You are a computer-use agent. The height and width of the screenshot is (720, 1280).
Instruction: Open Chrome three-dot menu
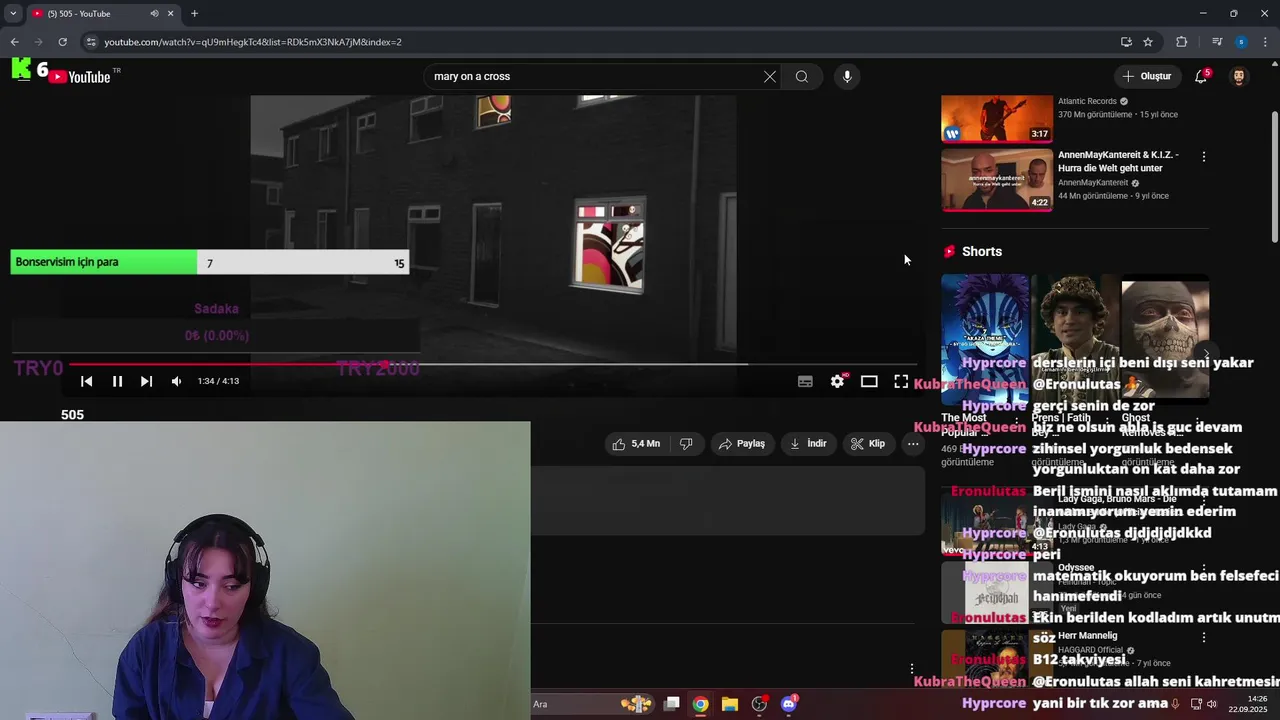[x=1266, y=42]
